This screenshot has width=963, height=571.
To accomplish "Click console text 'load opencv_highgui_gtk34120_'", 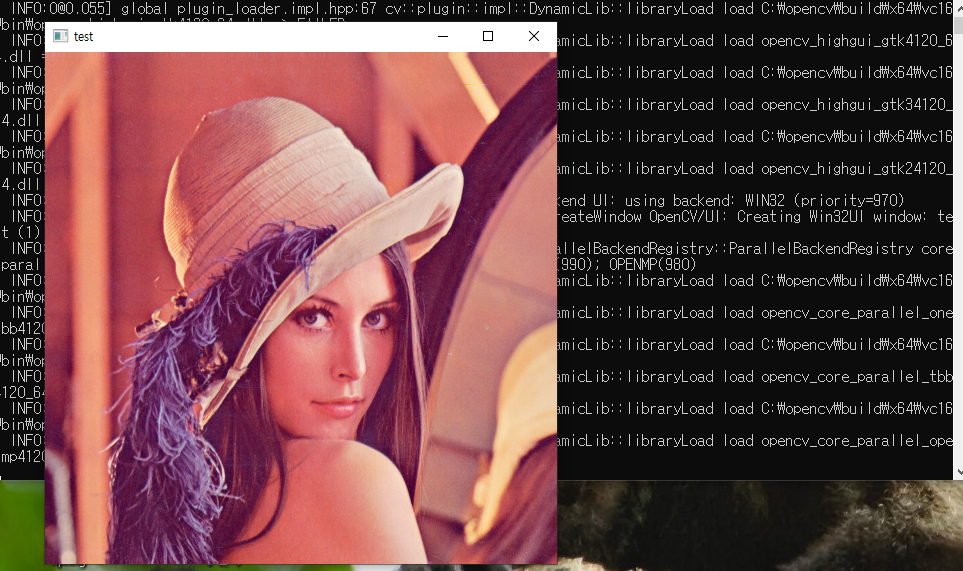I will click(x=838, y=105).
